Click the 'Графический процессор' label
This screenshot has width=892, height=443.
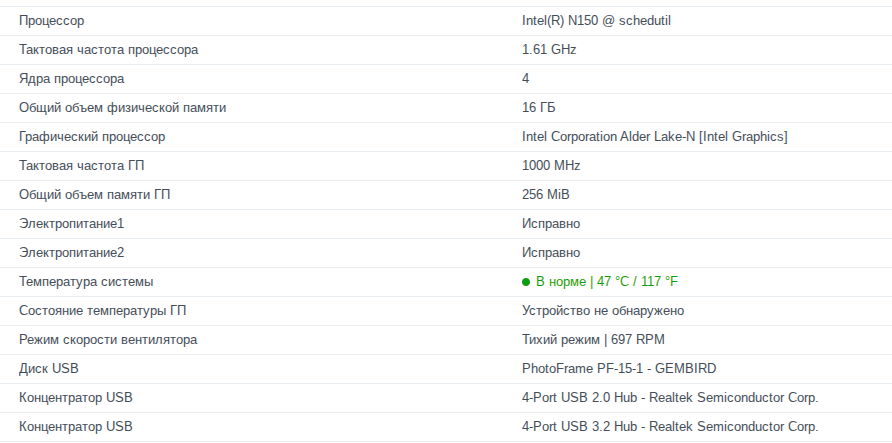pyautogui.click(x=92, y=136)
